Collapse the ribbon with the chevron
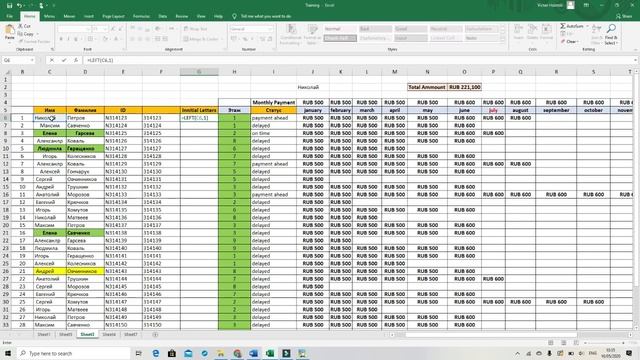The image size is (640, 360). (636, 49)
